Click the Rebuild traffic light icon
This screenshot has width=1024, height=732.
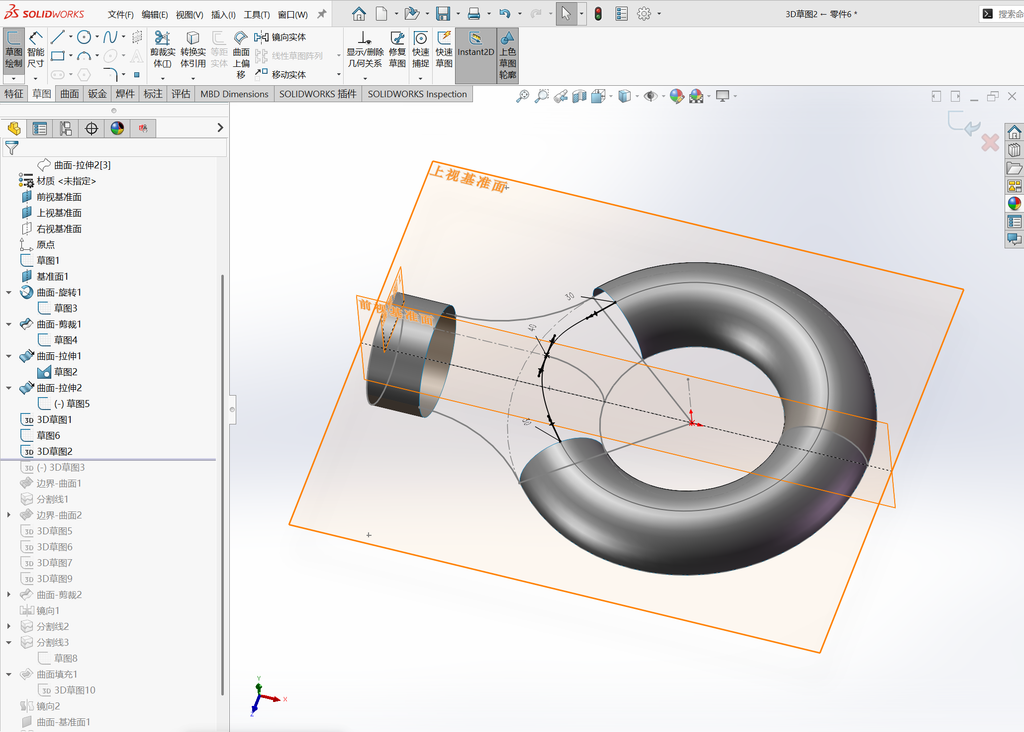coord(598,14)
